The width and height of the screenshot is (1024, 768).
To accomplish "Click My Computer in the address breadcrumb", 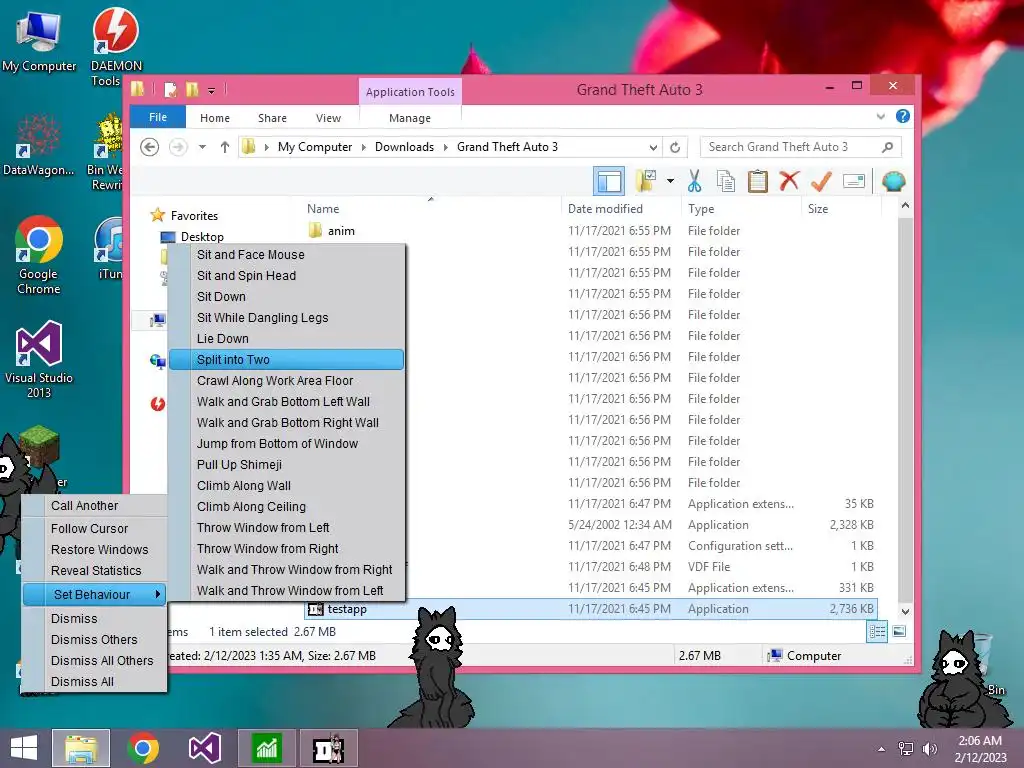I will (315, 147).
